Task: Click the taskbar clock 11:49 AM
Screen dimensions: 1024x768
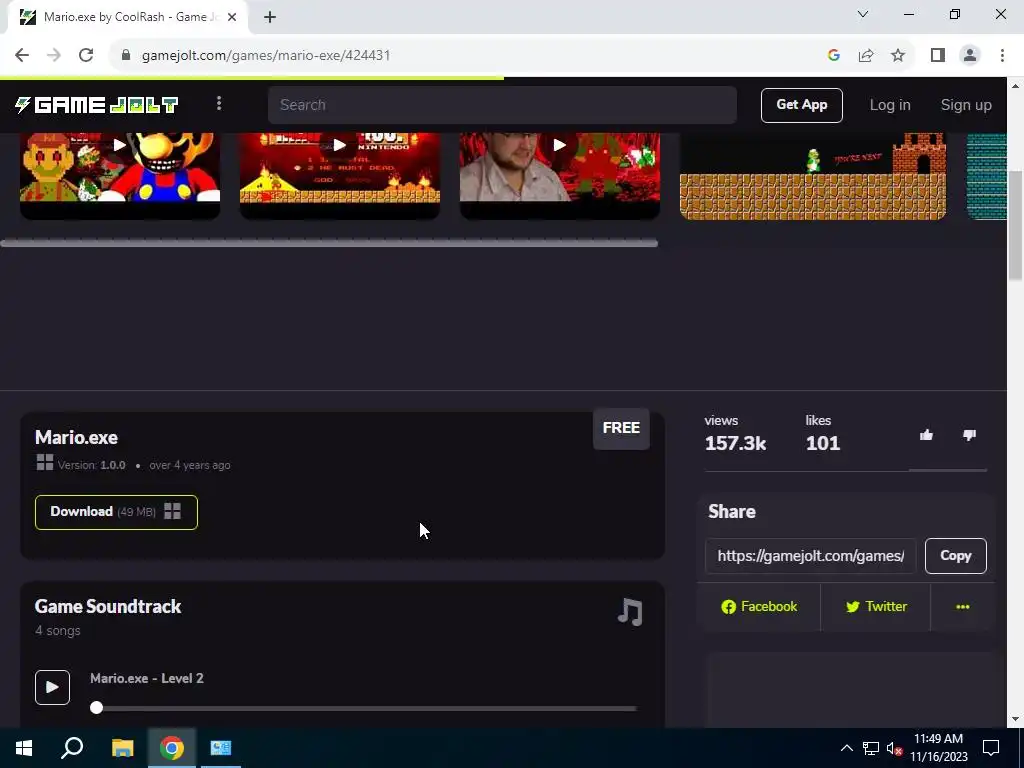Action: (938, 739)
